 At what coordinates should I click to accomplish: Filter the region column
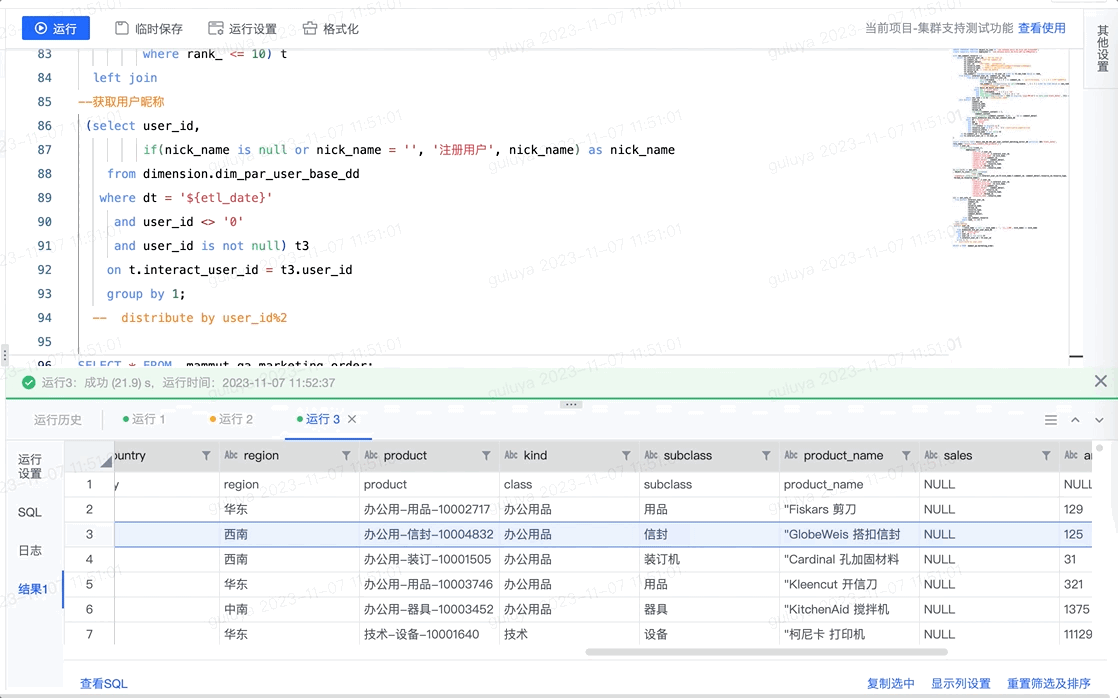(x=346, y=456)
